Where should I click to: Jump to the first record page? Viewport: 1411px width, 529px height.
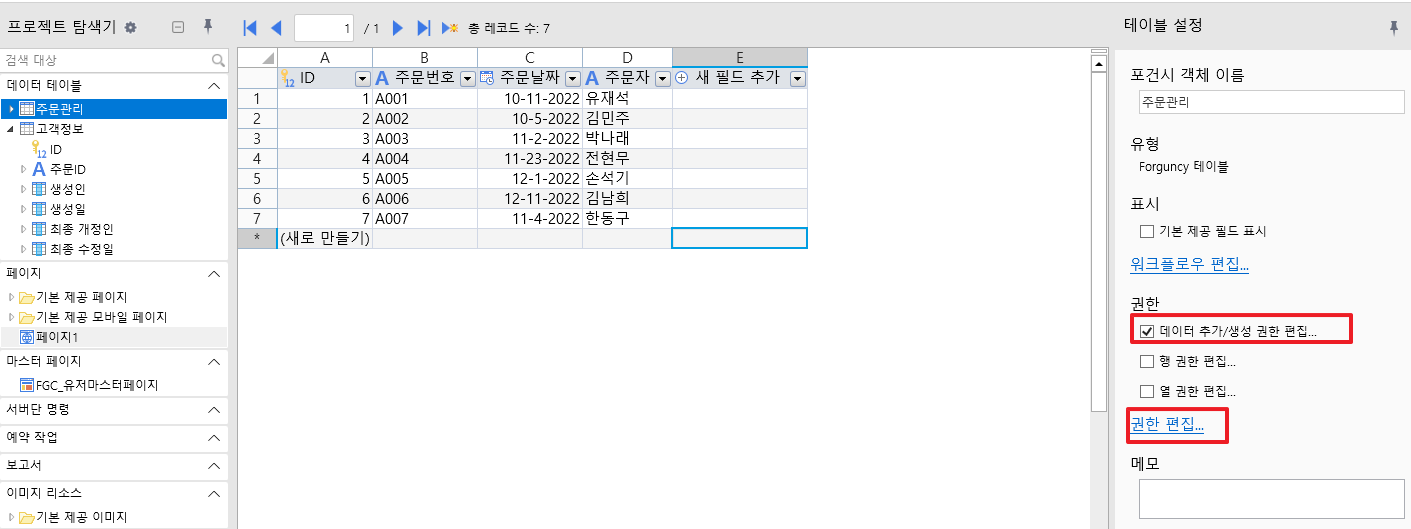click(x=250, y=28)
